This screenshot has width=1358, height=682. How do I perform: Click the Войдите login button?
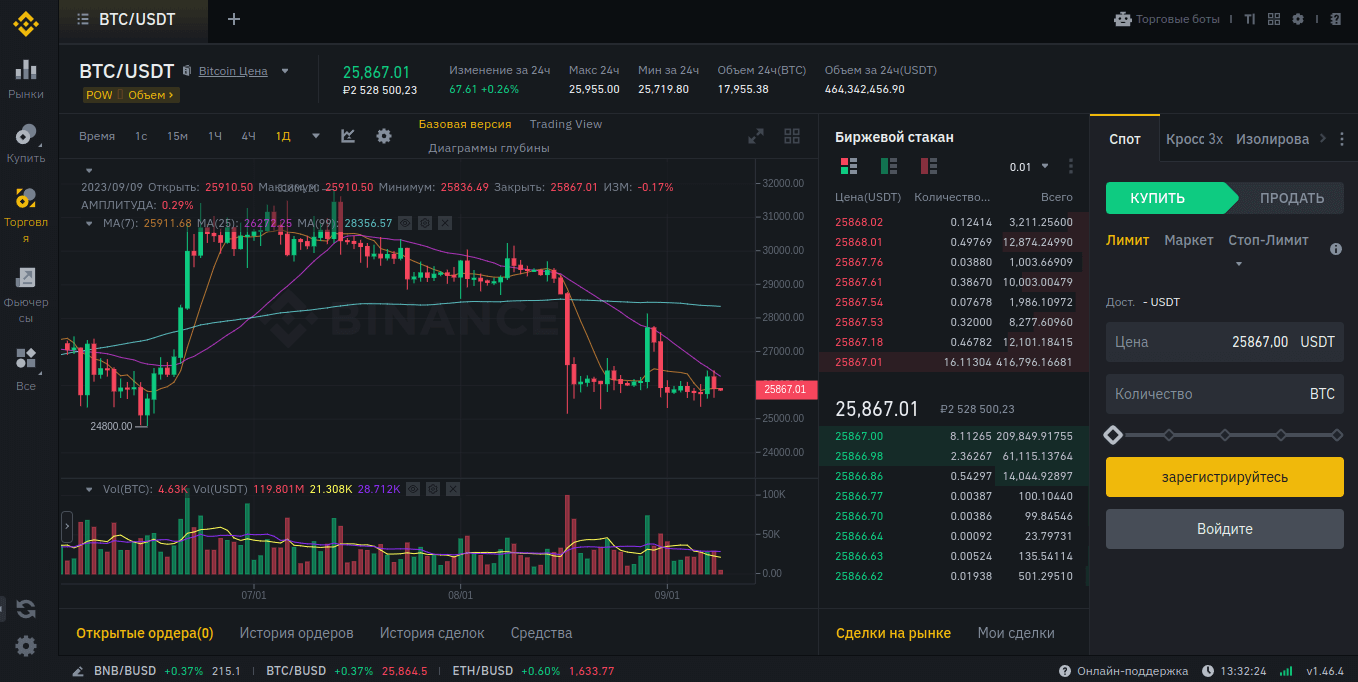coord(1224,529)
